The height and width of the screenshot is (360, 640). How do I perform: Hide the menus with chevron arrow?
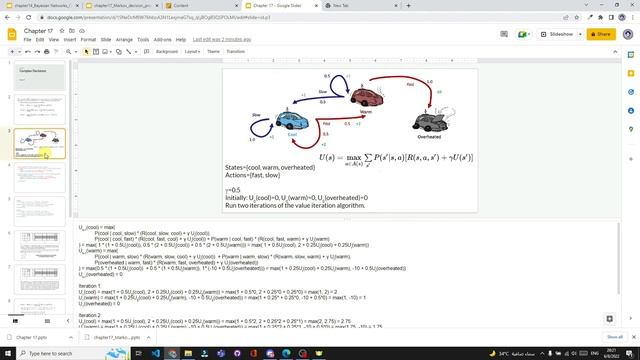coord(615,52)
